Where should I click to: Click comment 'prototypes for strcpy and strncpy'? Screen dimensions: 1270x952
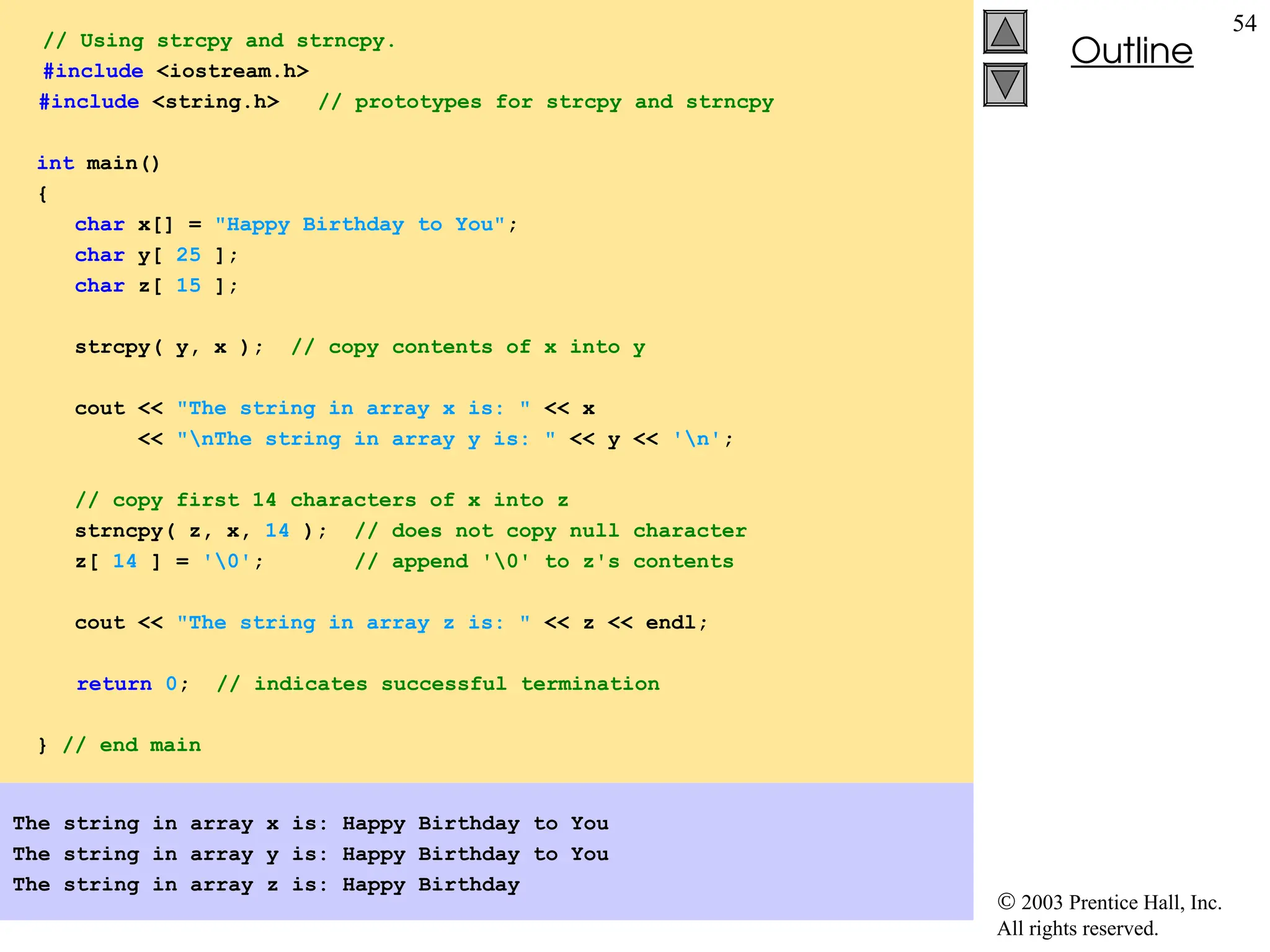(x=546, y=102)
